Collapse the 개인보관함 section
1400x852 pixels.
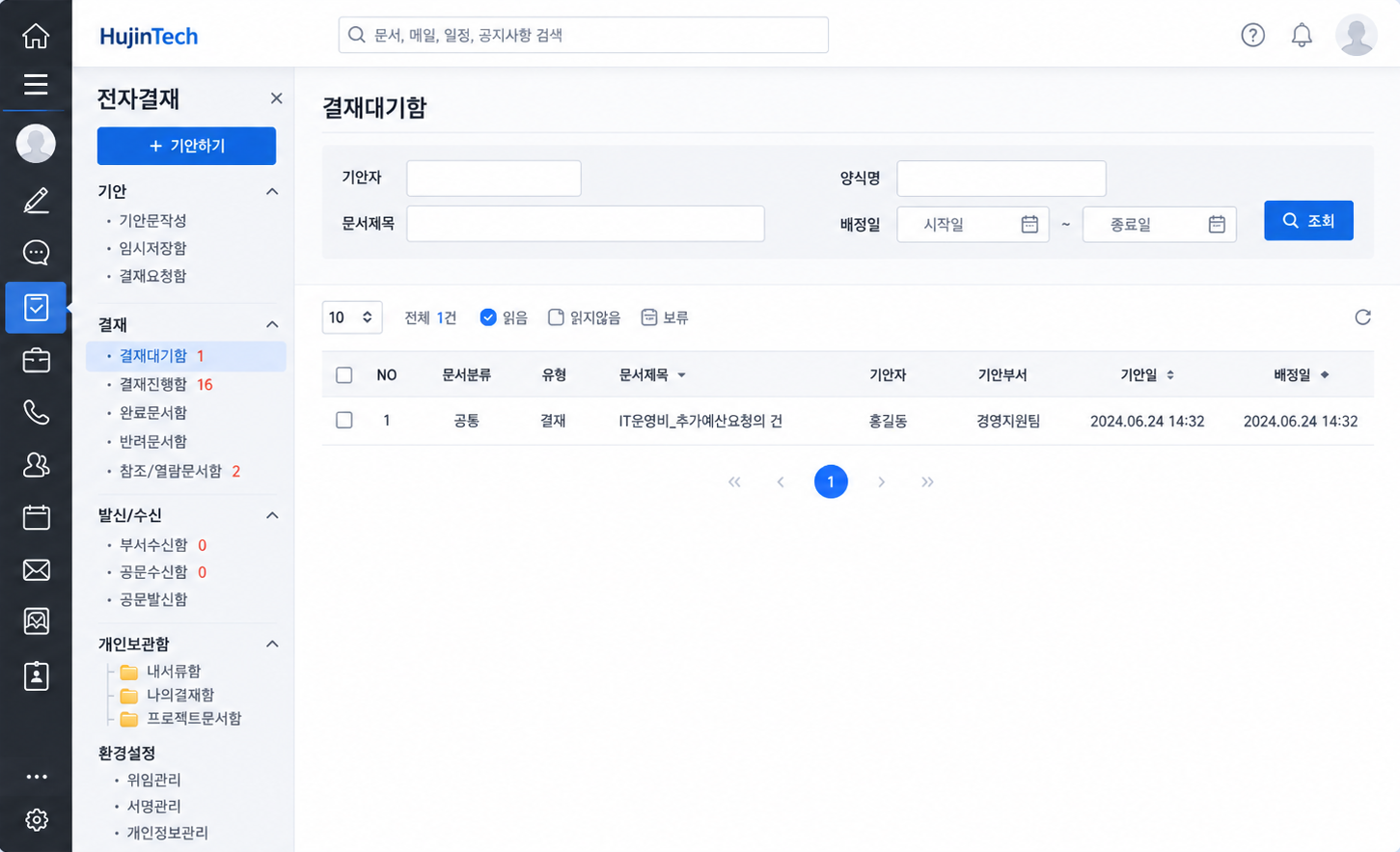pyautogui.click(x=272, y=645)
